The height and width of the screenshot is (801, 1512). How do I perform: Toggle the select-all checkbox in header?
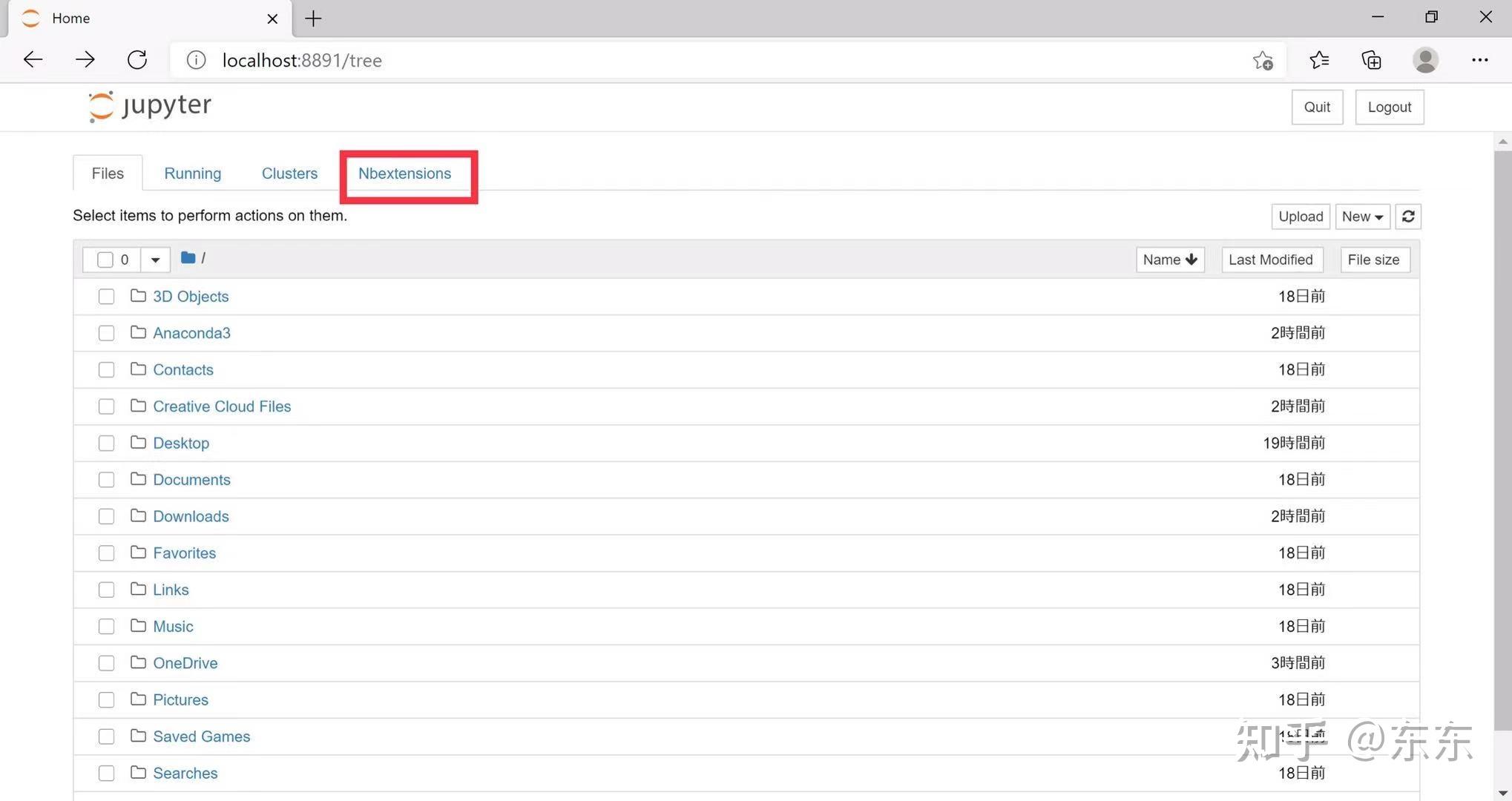point(105,259)
